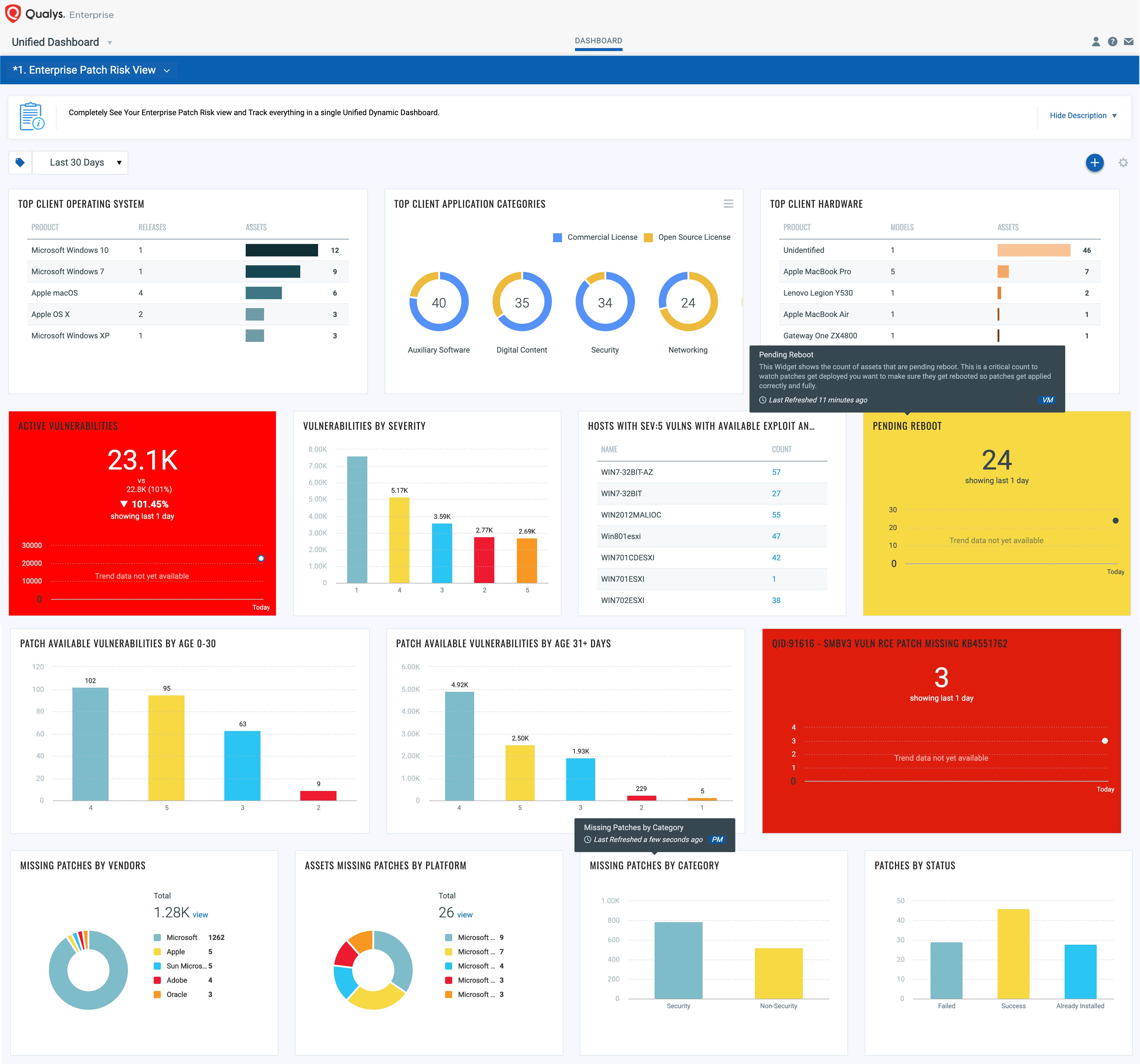This screenshot has height=1064, width=1140.
Task: Expand the Last 30 Days dropdown
Action: pos(80,162)
